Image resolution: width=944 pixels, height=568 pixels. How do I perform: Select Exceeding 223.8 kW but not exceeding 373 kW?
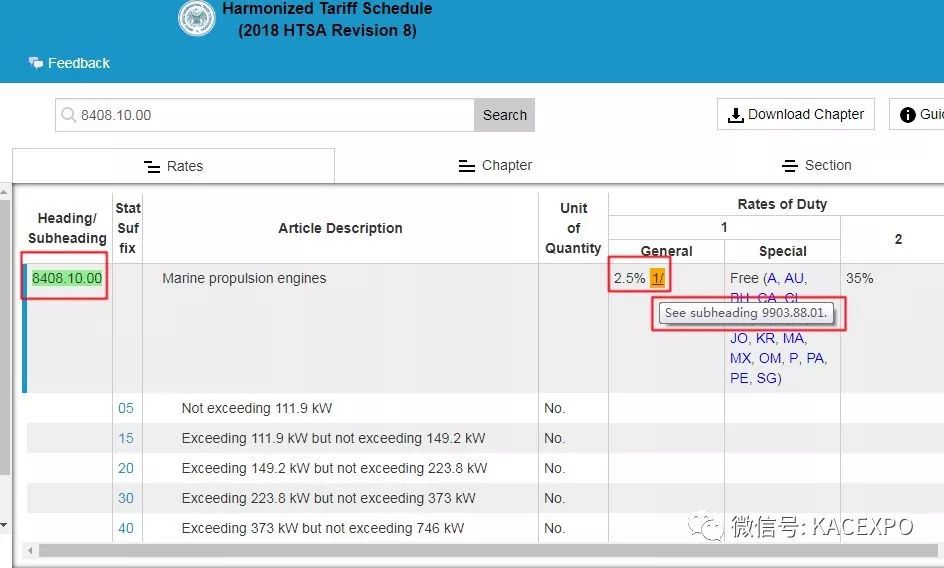(x=329, y=499)
